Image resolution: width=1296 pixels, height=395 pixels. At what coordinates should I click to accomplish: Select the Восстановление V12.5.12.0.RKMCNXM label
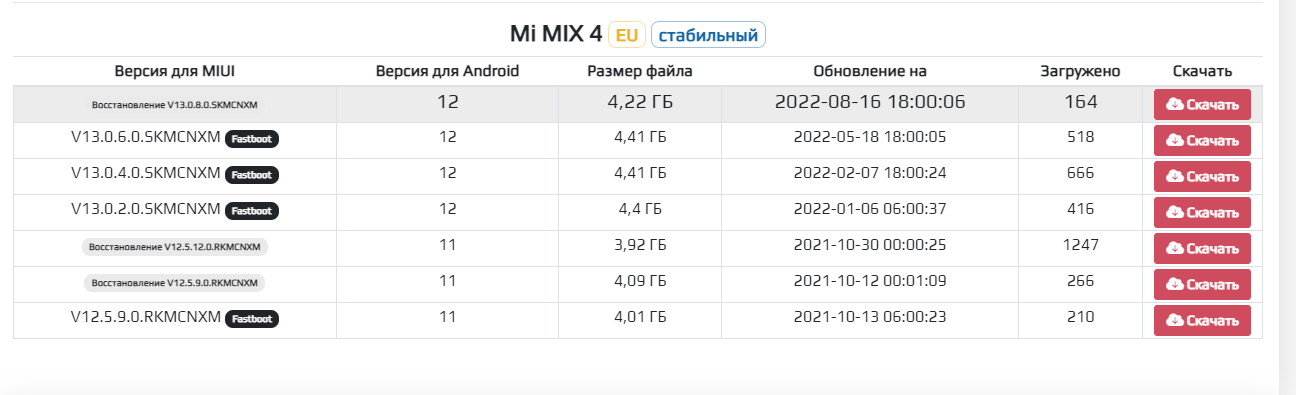175,247
